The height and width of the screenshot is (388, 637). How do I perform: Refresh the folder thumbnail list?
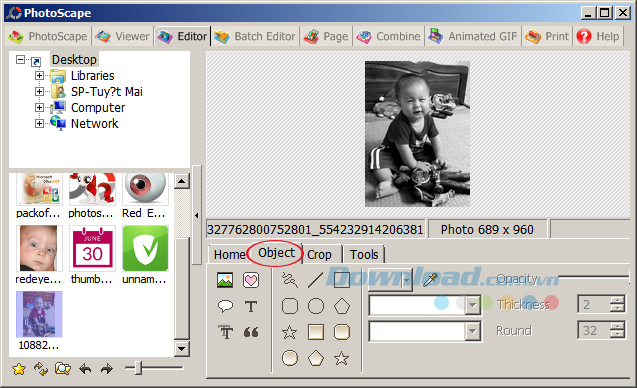coord(41,368)
